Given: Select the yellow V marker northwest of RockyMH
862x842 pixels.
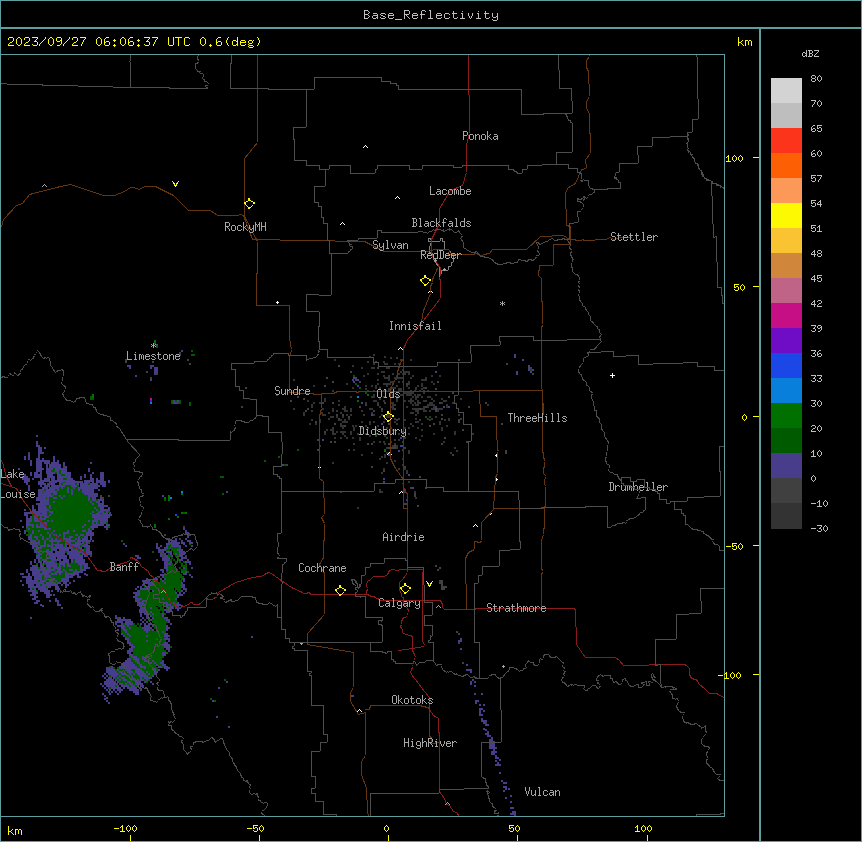Looking at the screenshot, I should pyautogui.click(x=175, y=184).
